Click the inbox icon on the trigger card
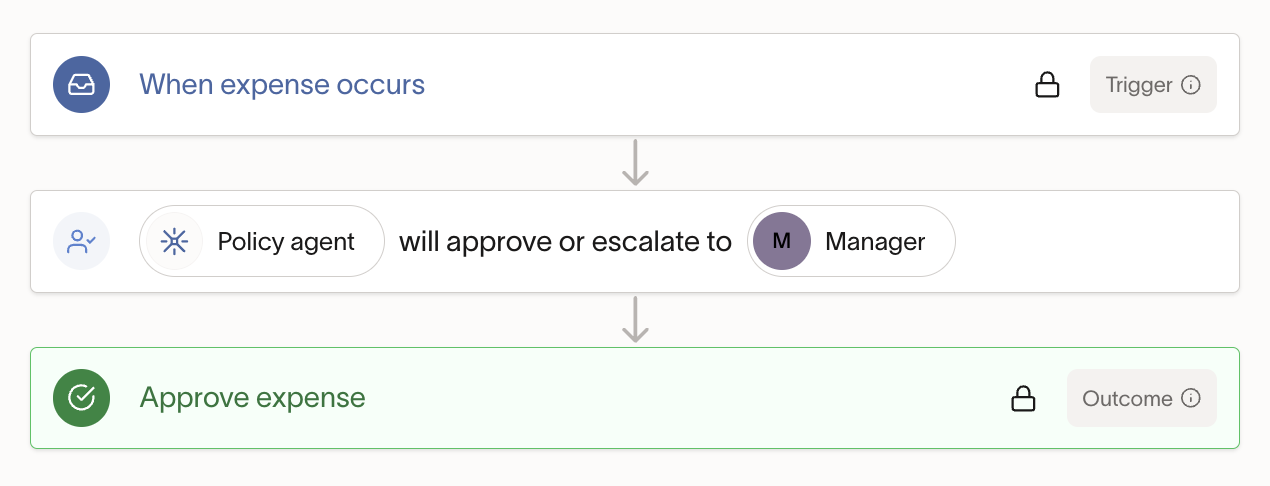 click(81, 85)
